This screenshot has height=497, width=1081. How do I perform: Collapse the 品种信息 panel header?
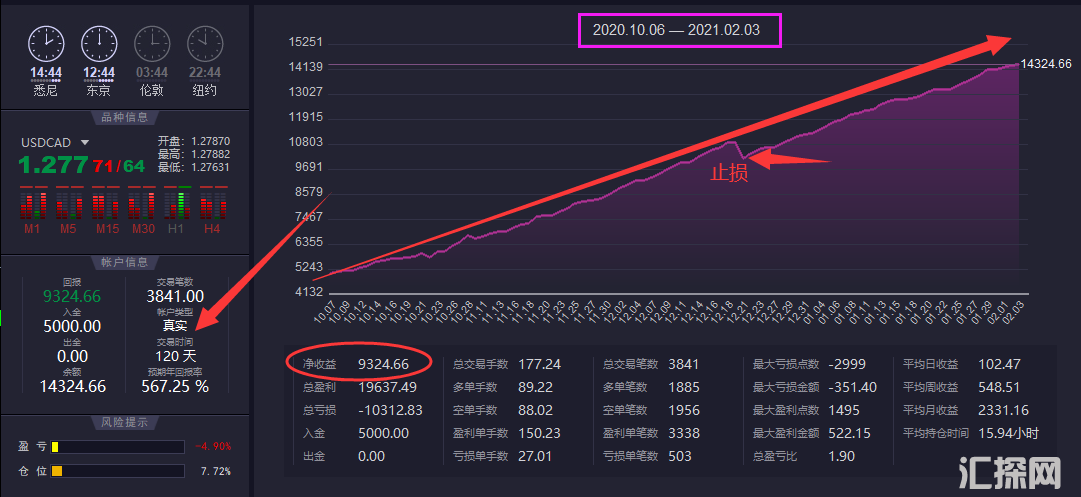(x=125, y=117)
